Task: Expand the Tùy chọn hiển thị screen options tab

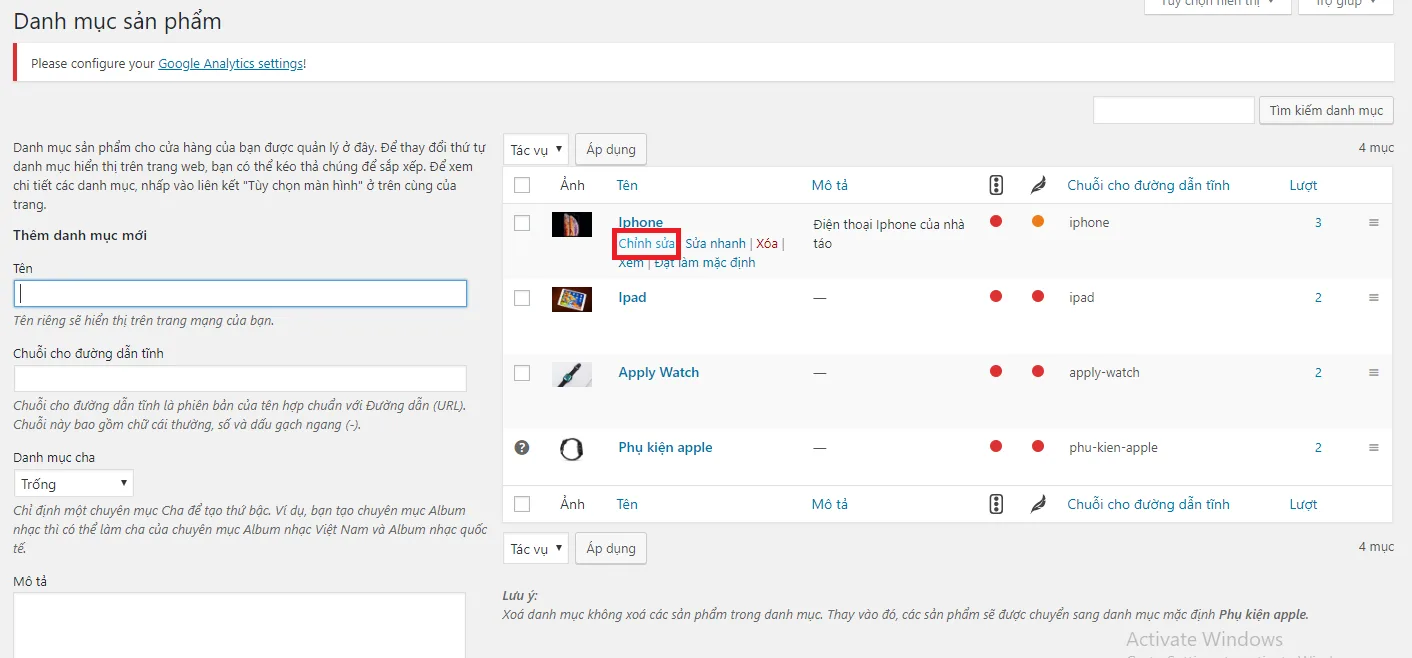Action: [x=1217, y=4]
